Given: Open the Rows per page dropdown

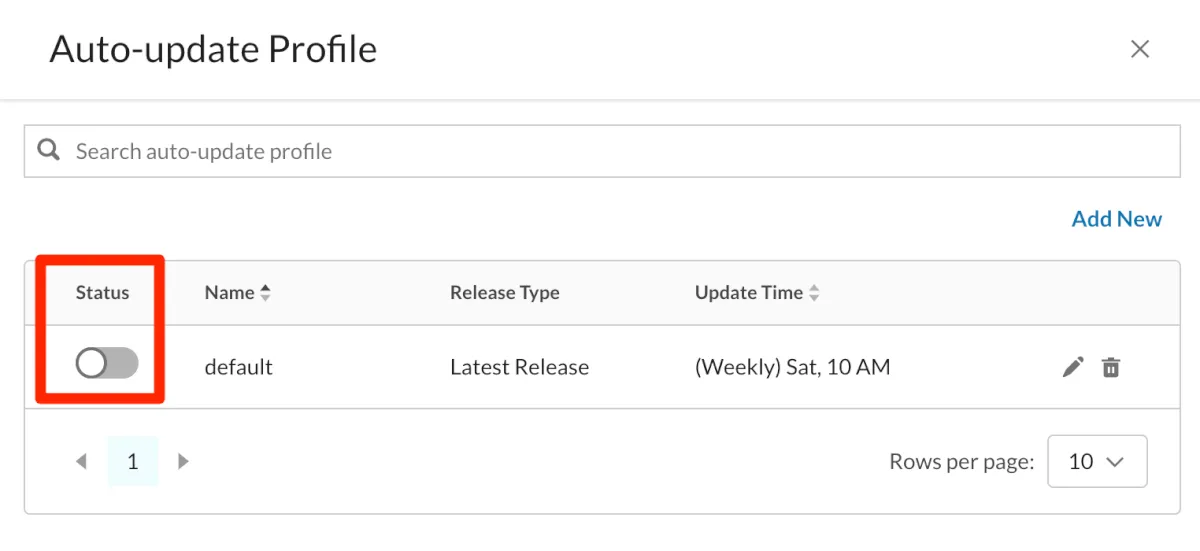Looking at the screenshot, I should 1096,462.
